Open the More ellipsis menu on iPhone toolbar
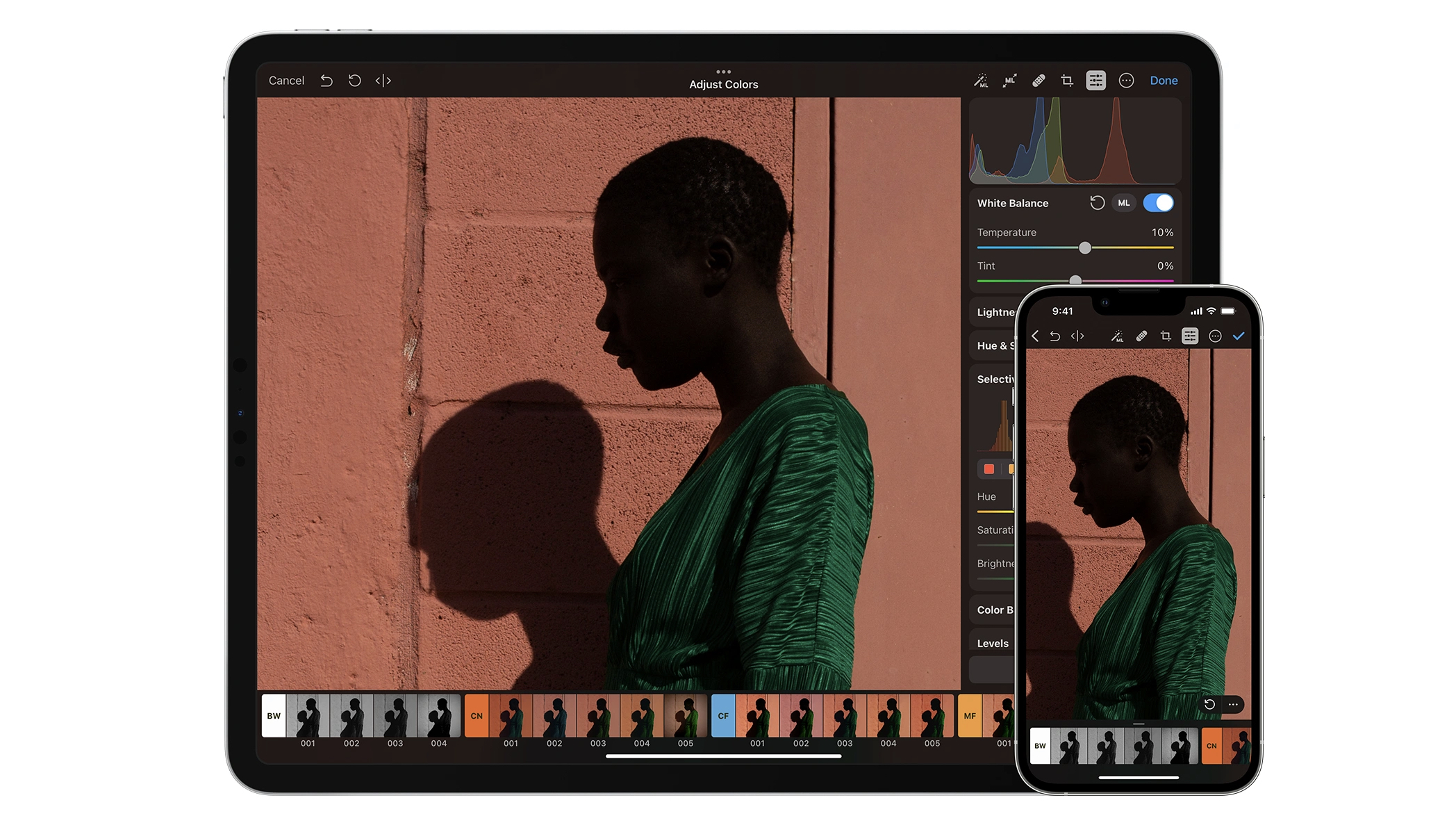Viewport: 1456px width, 832px height. pos(1215,336)
